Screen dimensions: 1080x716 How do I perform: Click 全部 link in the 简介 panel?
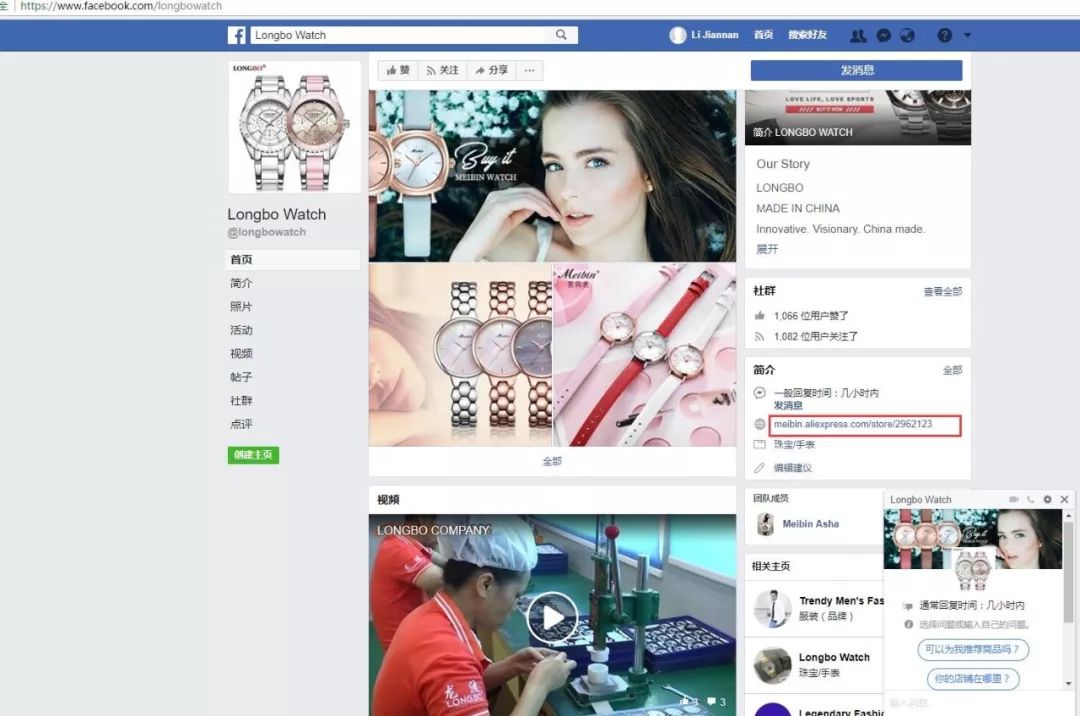pos(953,370)
